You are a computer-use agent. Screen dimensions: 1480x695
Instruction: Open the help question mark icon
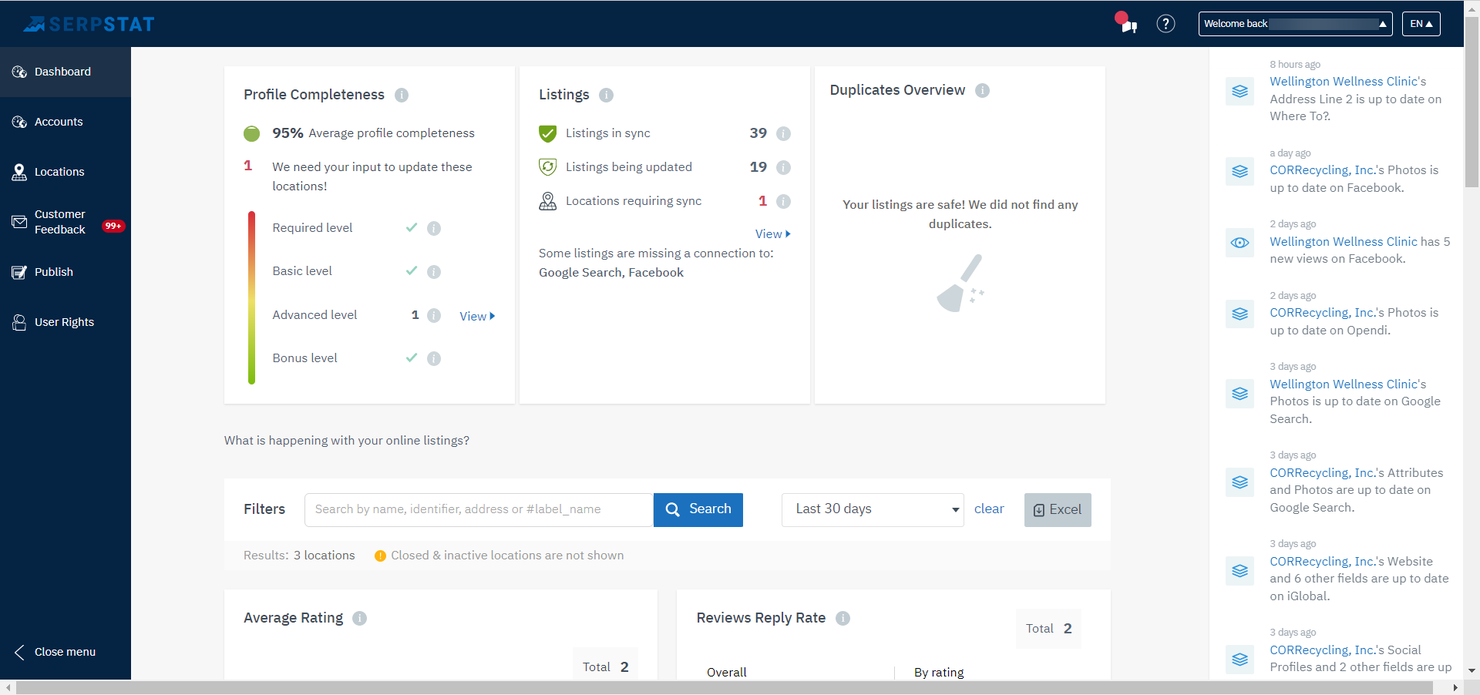coord(1165,24)
